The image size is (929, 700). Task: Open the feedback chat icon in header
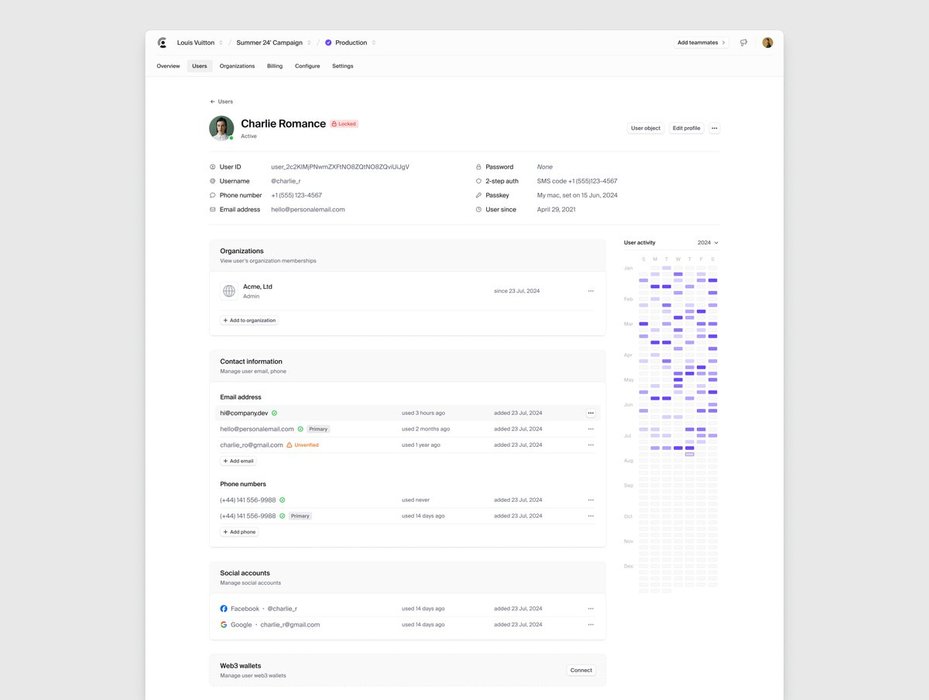point(743,43)
